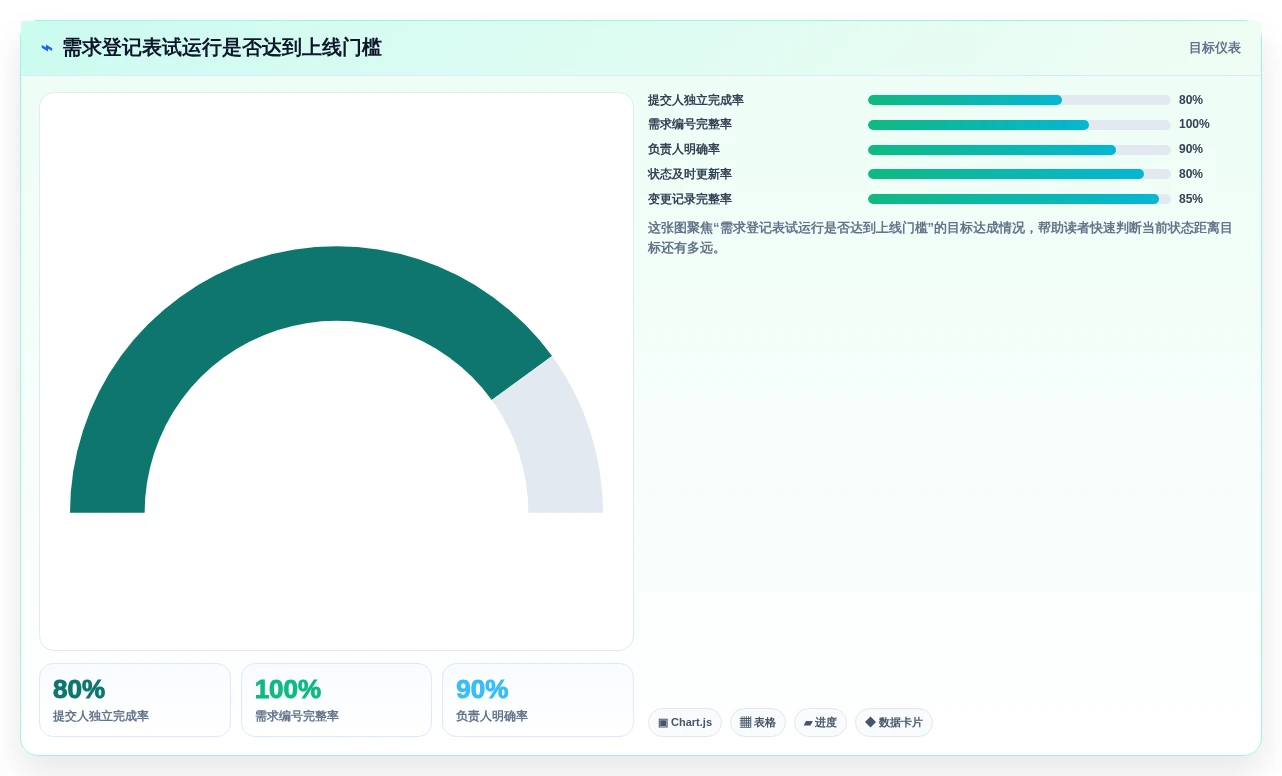Viewport: 1282px width, 776px height.
Task: Click the Chart.js tag chip
Action: (x=685, y=723)
